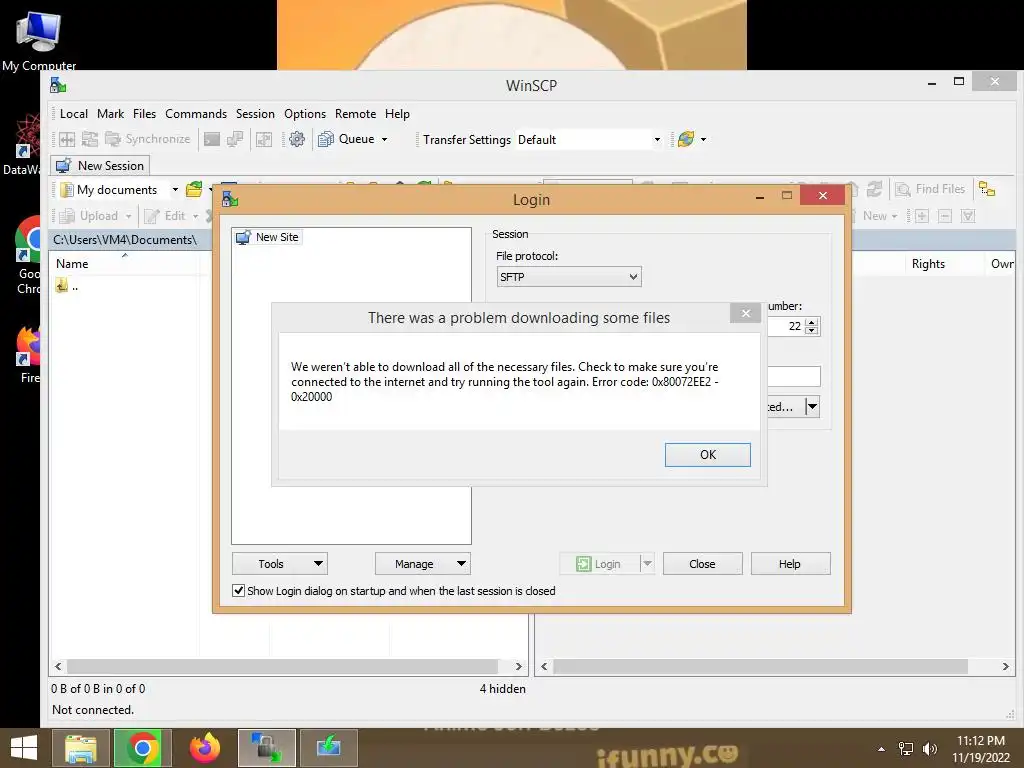Click the volume speaker tray icon
This screenshot has height=768, width=1024.
(929, 749)
